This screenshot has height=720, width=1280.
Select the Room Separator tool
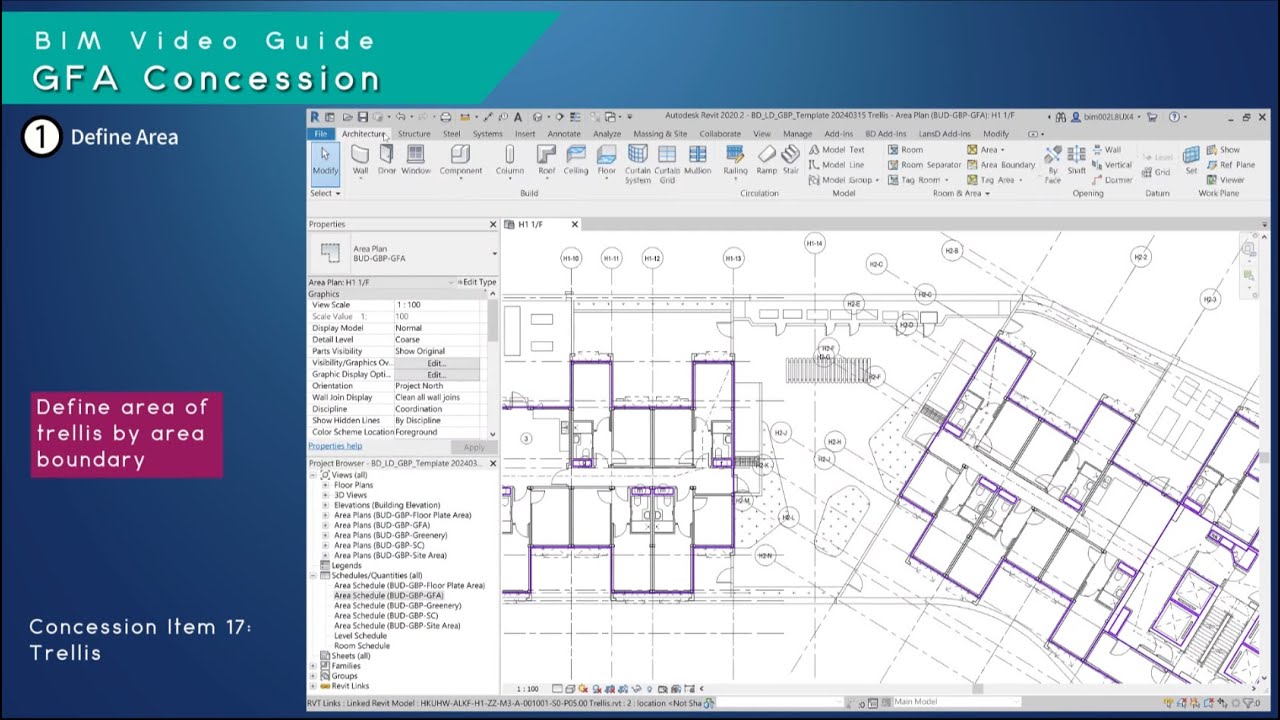coord(924,165)
